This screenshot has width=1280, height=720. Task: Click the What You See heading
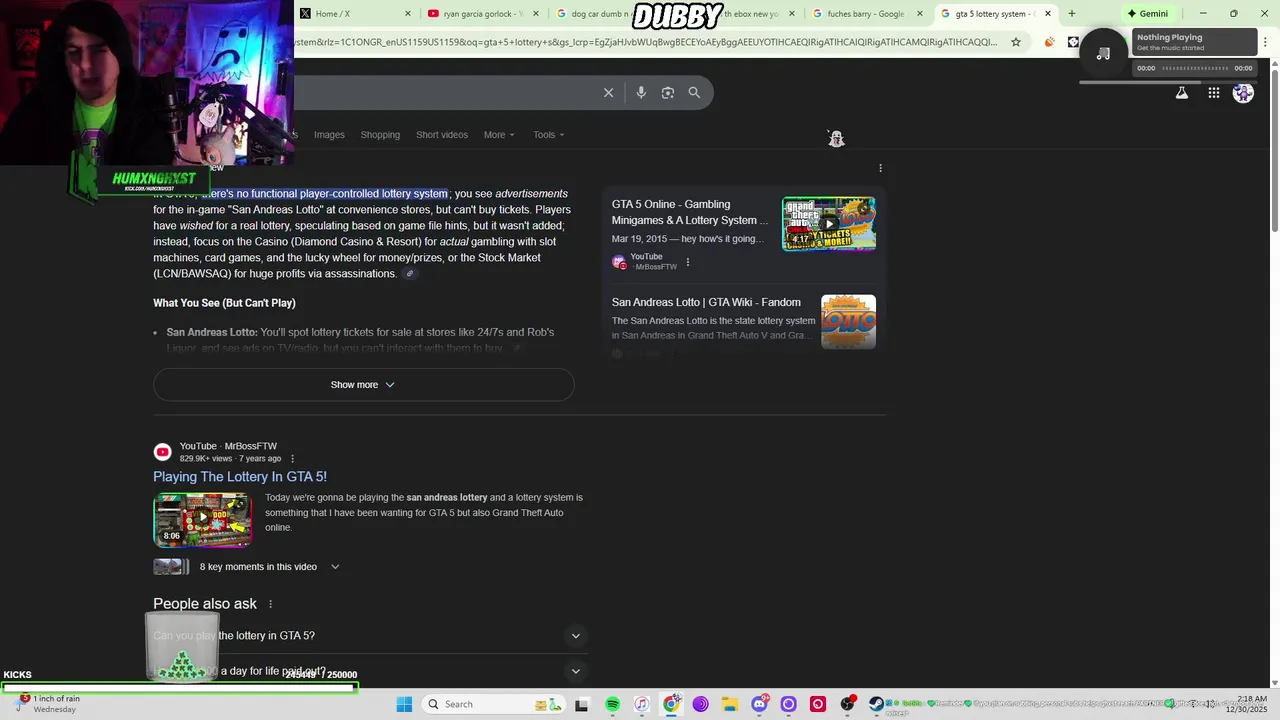pyautogui.click(x=224, y=303)
